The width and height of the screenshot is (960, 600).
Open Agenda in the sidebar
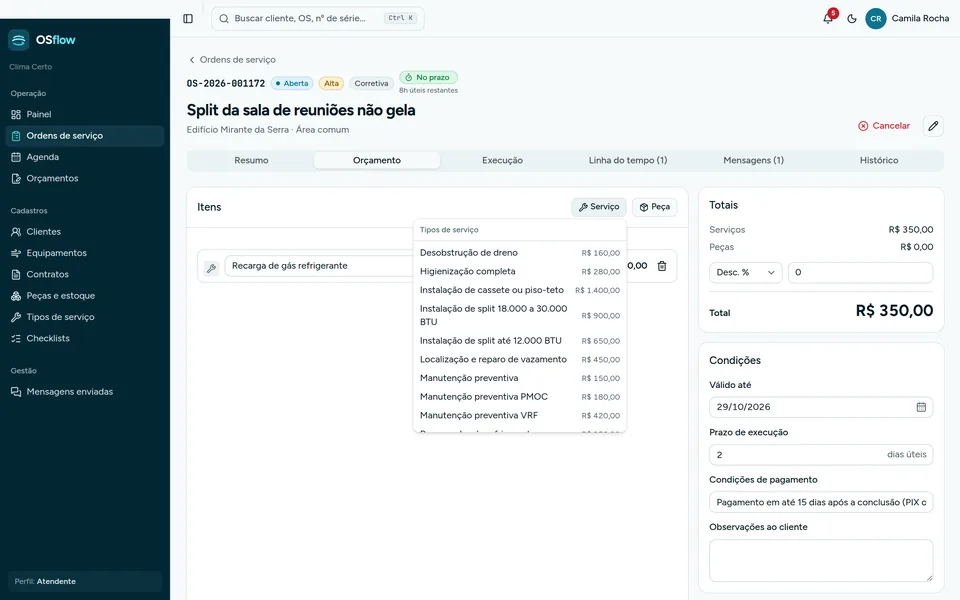pos(84,157)
